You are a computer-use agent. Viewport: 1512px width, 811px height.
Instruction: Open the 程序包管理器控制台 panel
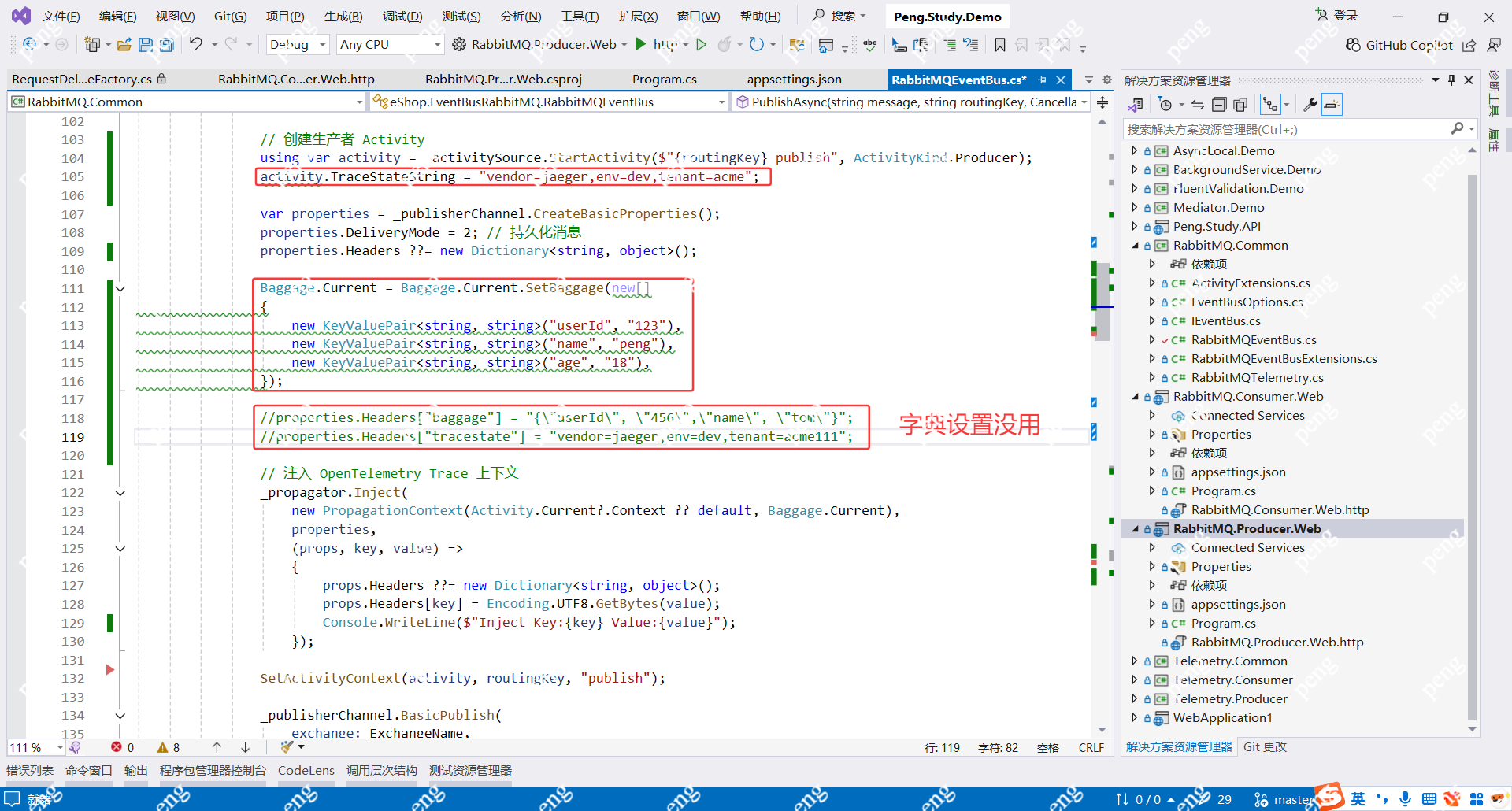(213, 771)
